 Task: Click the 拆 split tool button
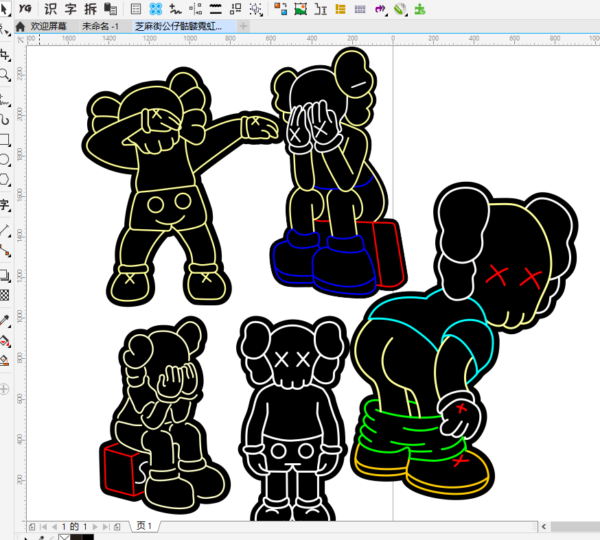click(91, 8)
